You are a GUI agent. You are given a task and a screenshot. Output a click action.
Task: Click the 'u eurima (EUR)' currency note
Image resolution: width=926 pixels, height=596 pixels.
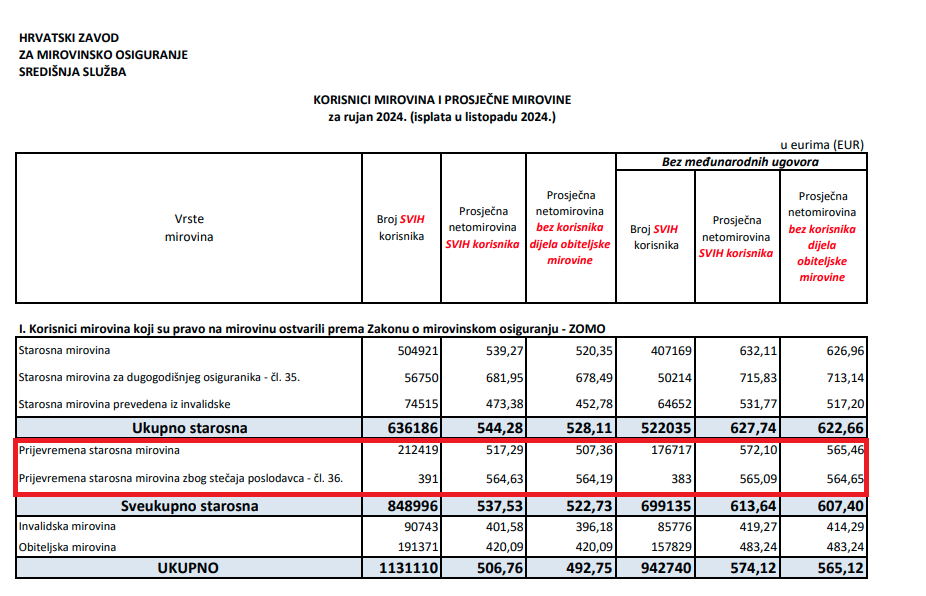pyautogui.click(x=823, y=143)
